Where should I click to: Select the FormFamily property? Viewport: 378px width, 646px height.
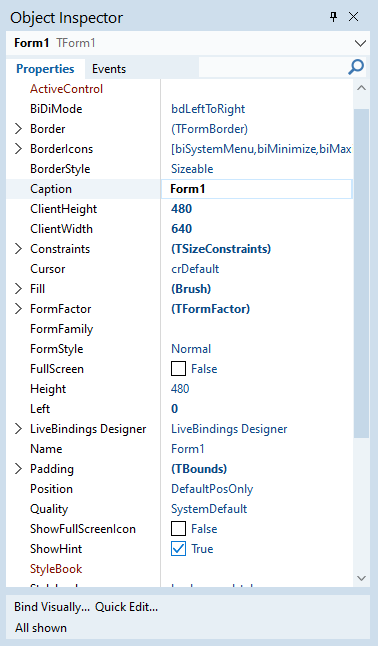coord(61,329)
